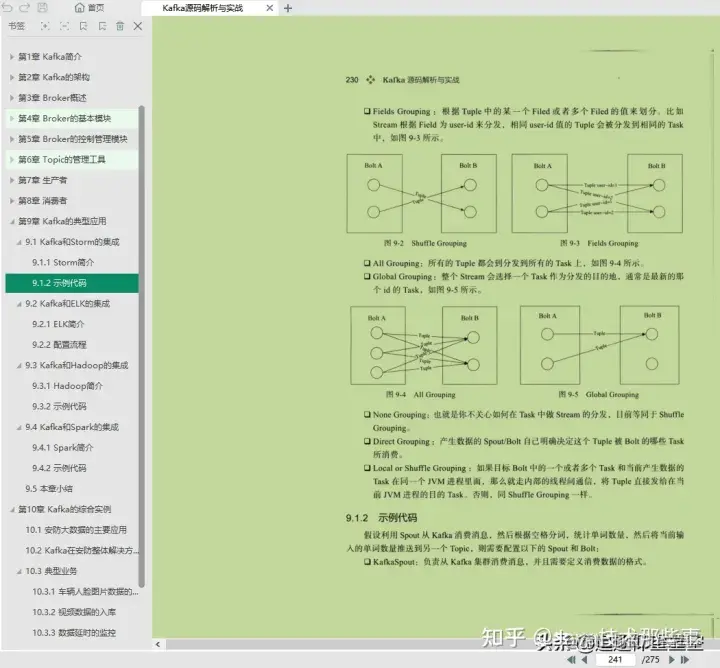
Task: Go to bookmark 9.1.1 Storm简介
Action: pos(63,263)
